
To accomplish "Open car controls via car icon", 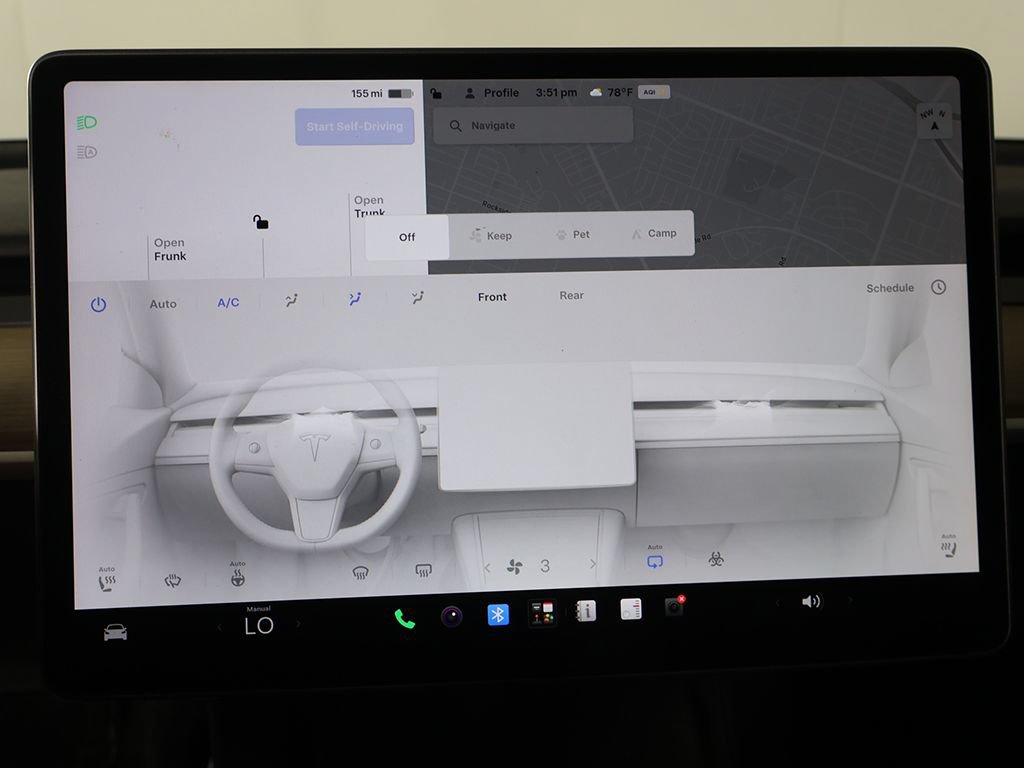I will point(115,632).
